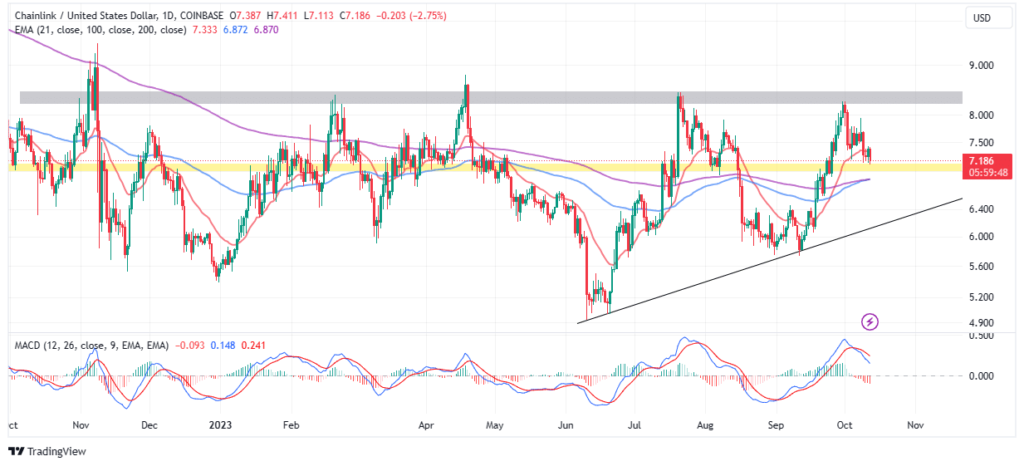The height and width of the screenshot is (466, 1024).
Task: Click the Nov label at right of time axis
Action: click(914, 424)
